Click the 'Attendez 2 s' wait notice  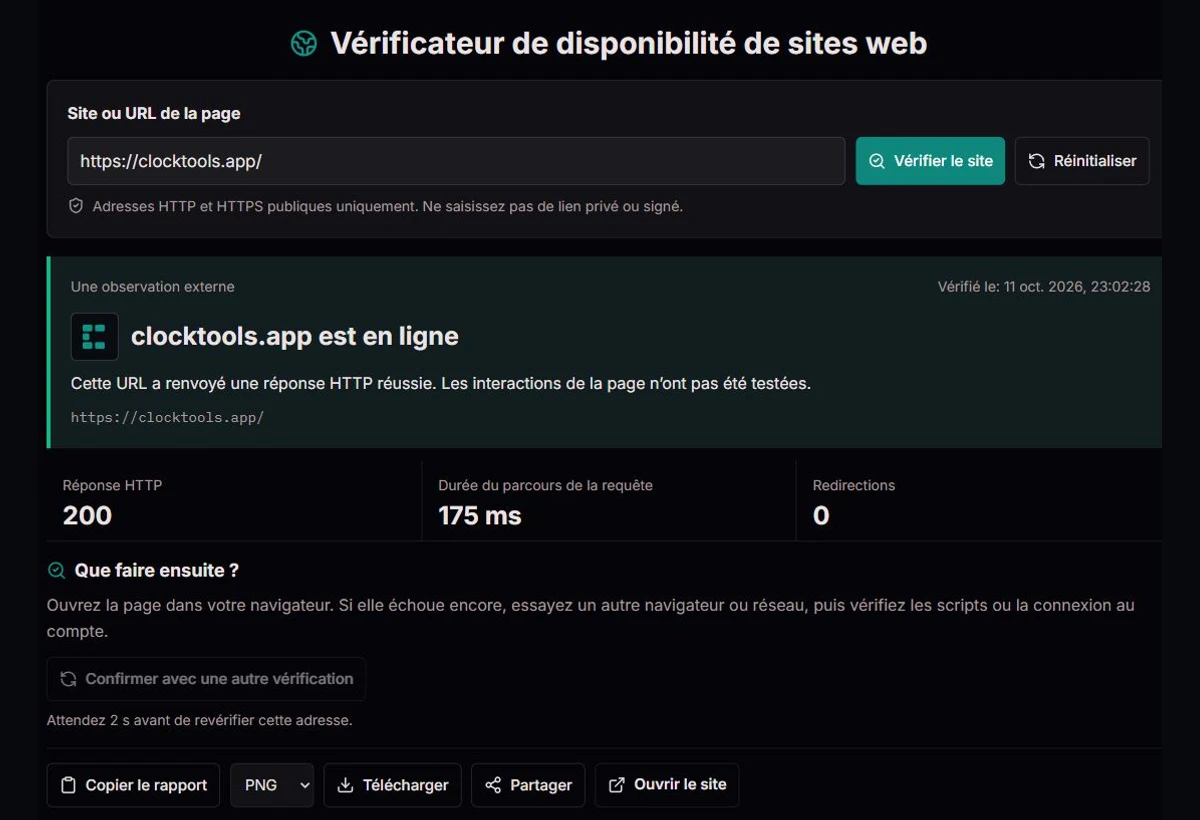200,720
